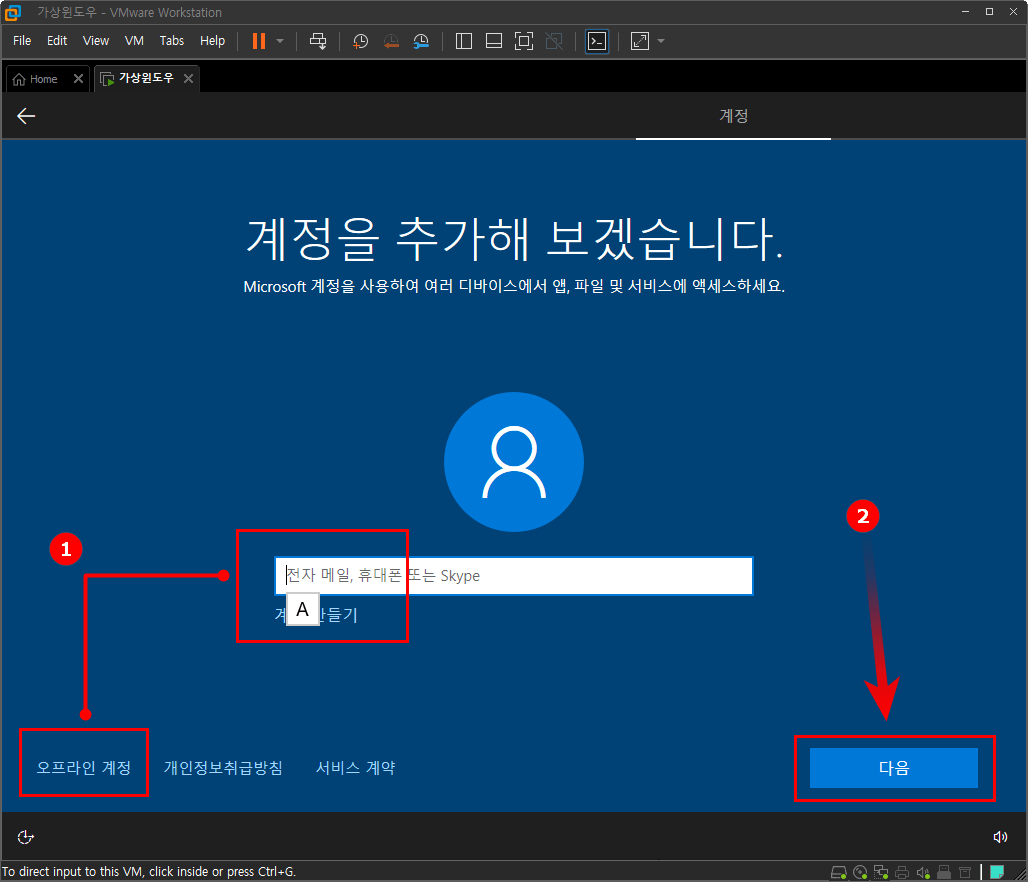Toggle Unity mode icon

click(x=554, y=41)
